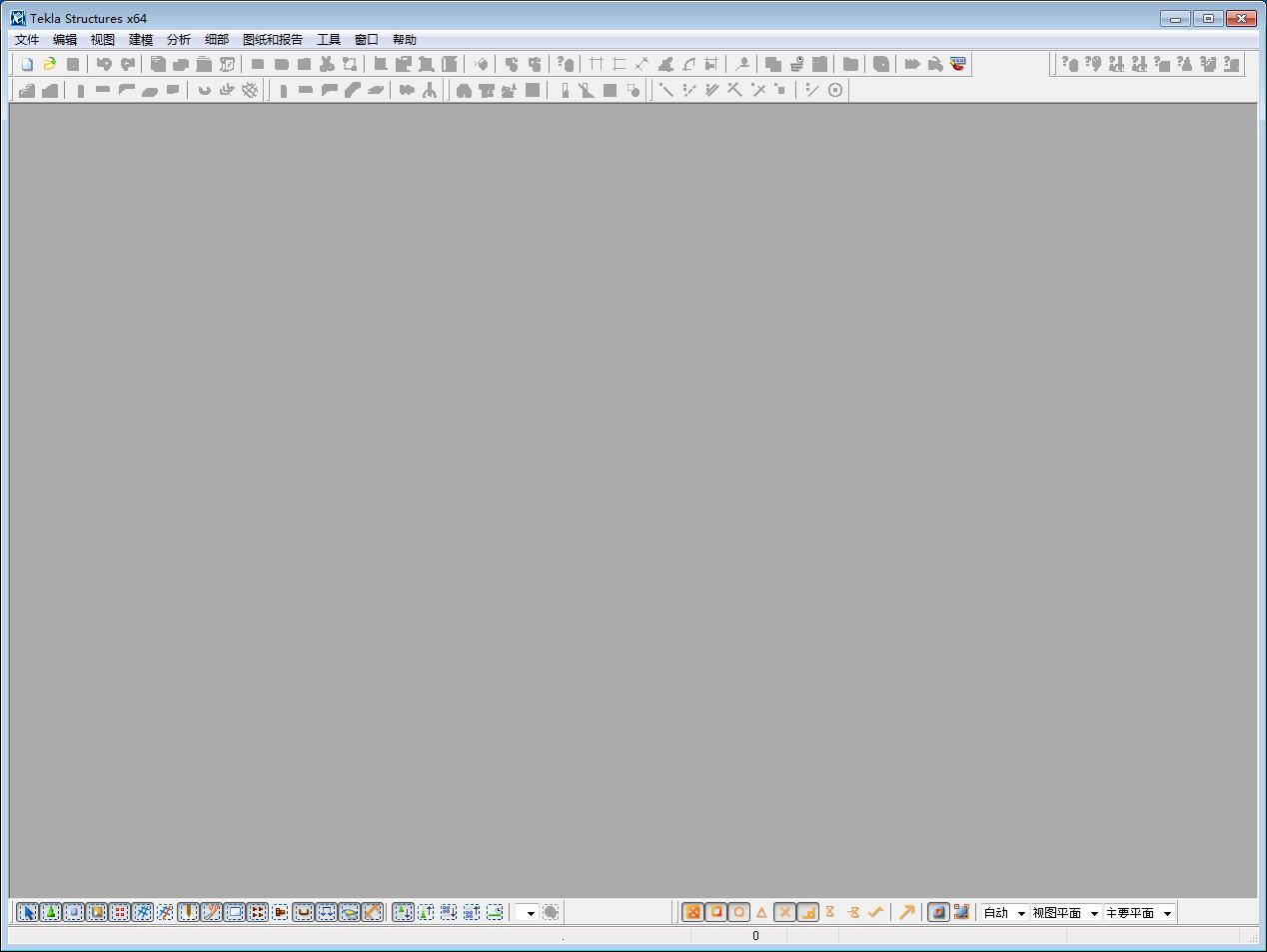The width and height of the screenshot is (1267, 952).
Task: Open the 建模 menu
Action: coord(141,40)
